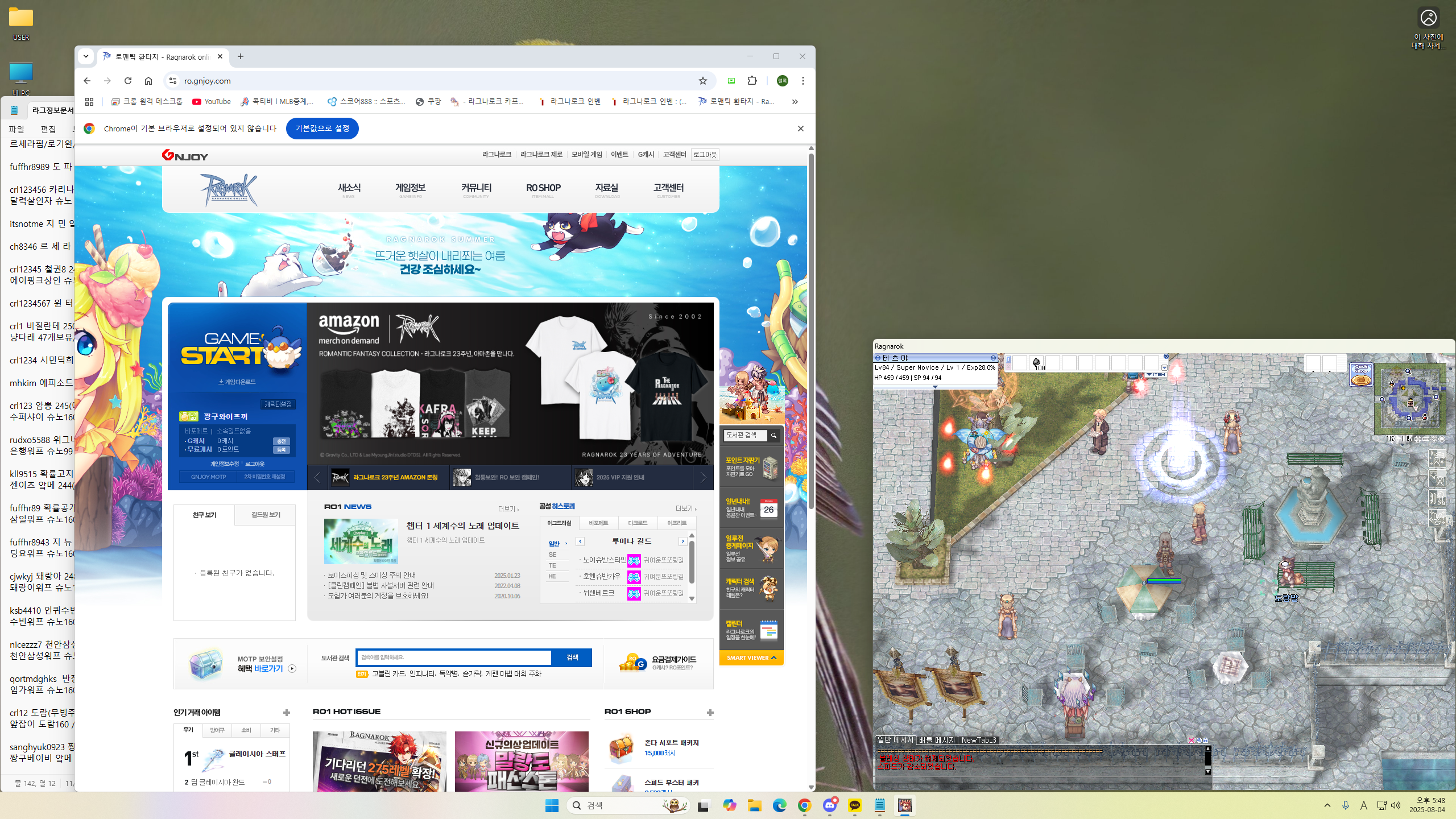Image resolution: width=1456 pixels, height=819 pixels.
Task: Select the SE siege type
Action: (552, 555)
